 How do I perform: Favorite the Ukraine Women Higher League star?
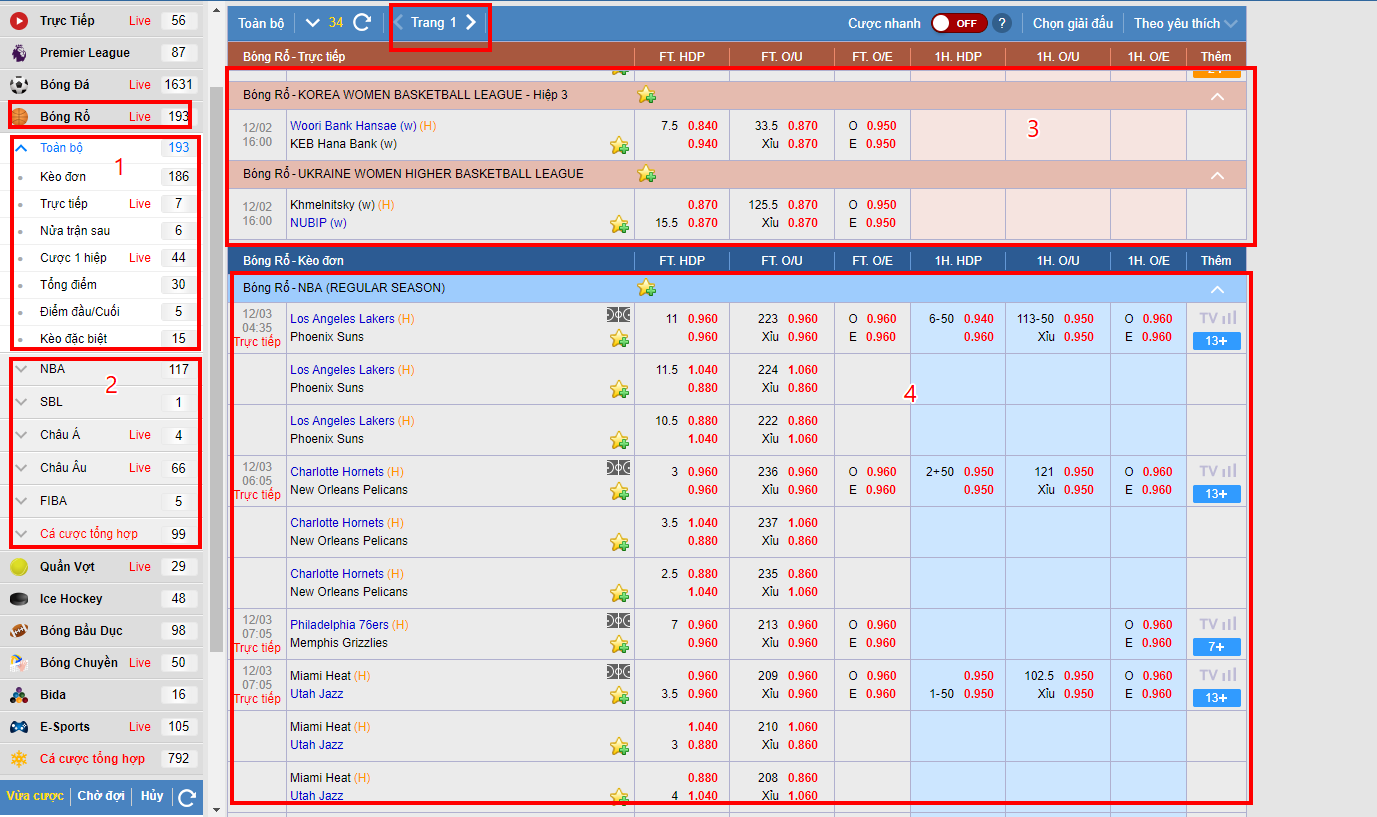[647, 174]
